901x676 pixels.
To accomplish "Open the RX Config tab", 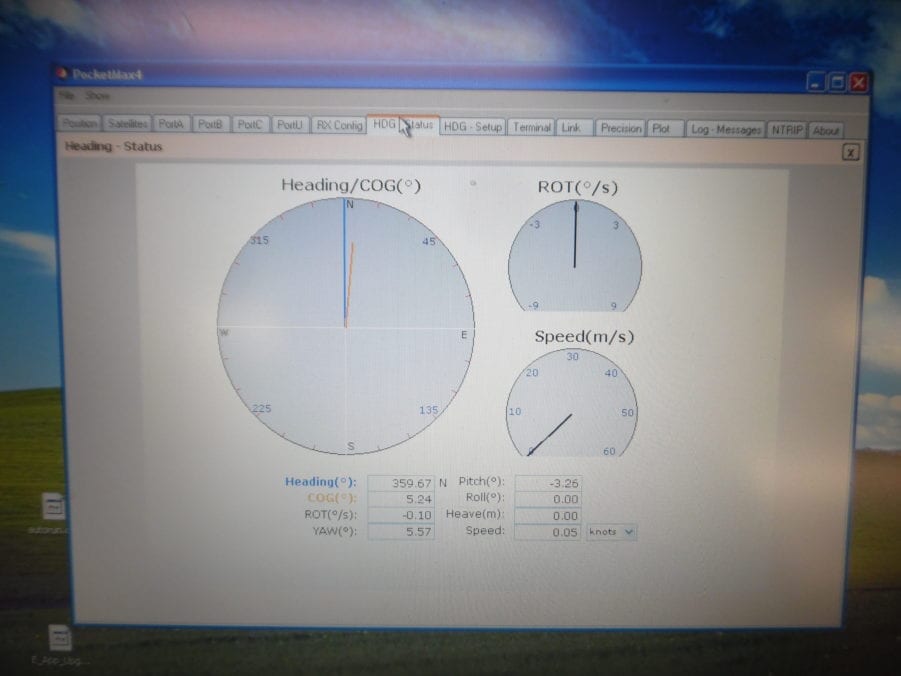I will coord(339,126).
